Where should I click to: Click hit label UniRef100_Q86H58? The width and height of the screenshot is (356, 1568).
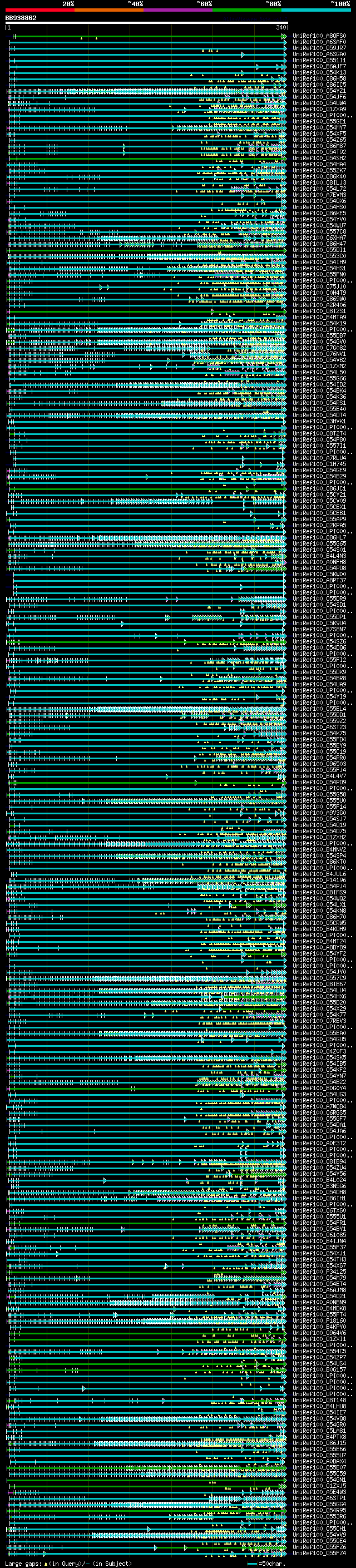[319, 78]
